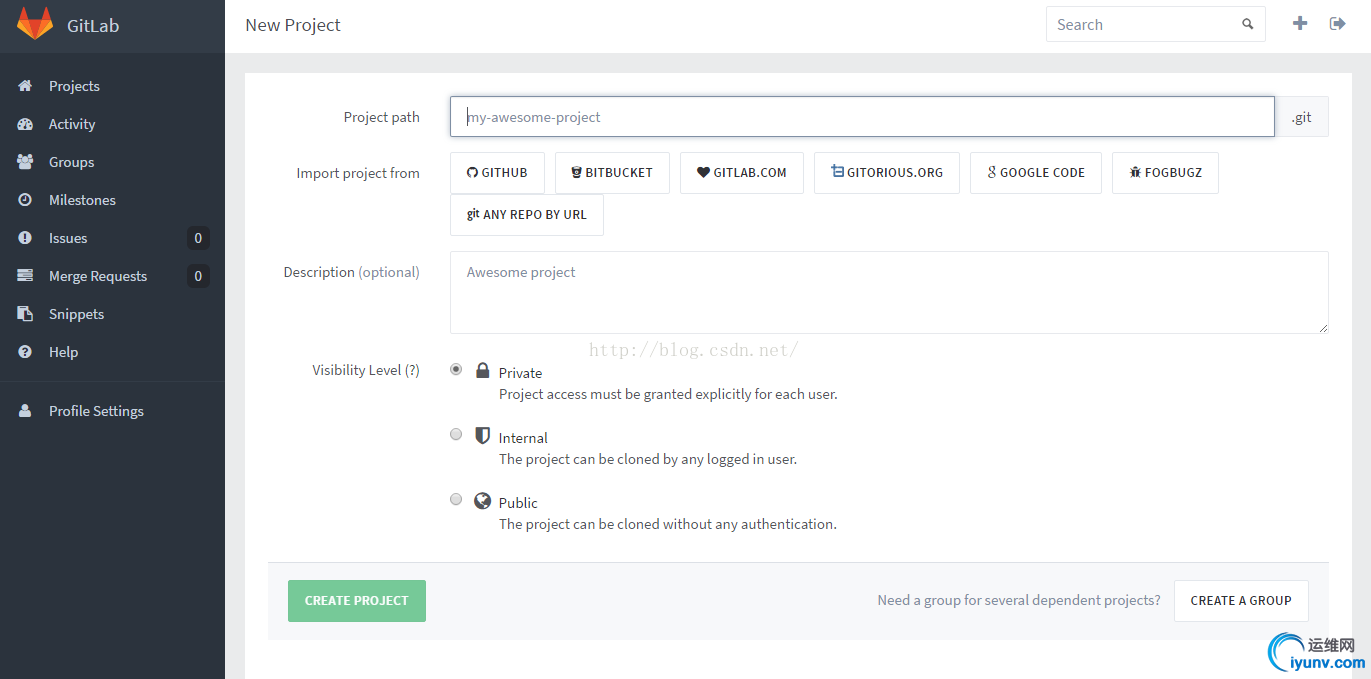This screenshot has height=679, width=1371.
Task: Import project from Bitbucket
Action: coord(612,173)
